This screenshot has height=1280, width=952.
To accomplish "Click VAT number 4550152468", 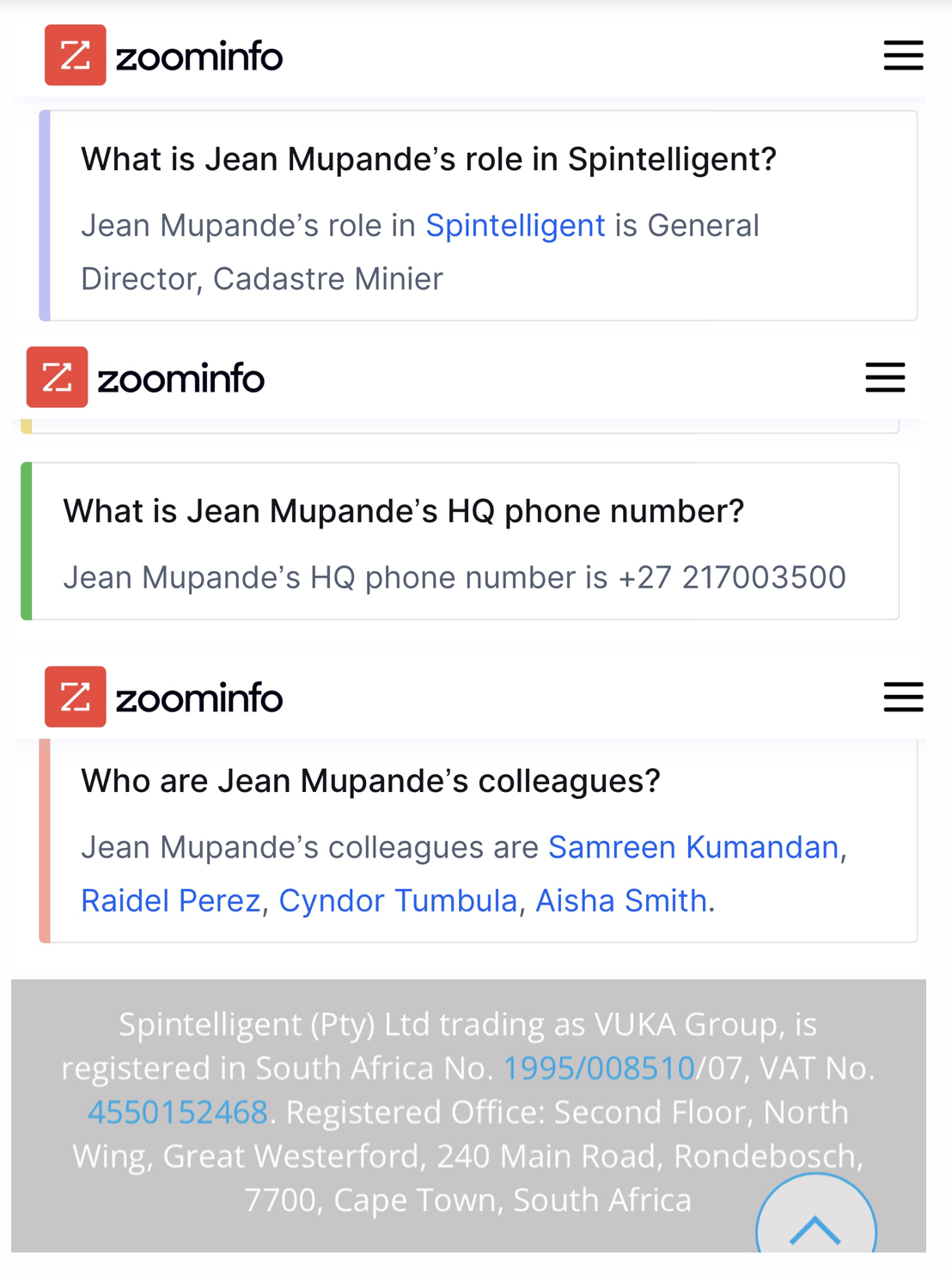I will (x=178, y=1112).
